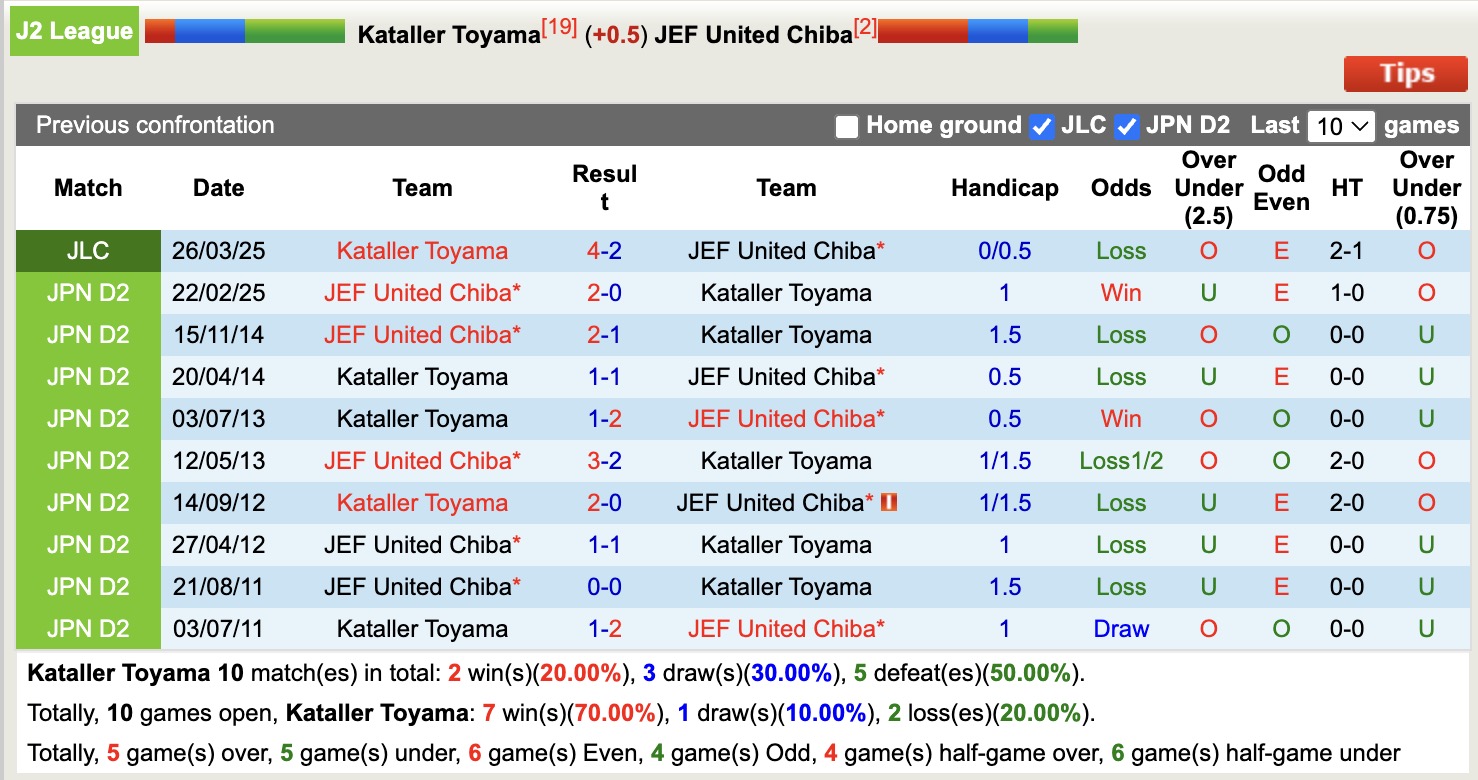Uncheck the JLC checkbox
This screenshot has height=780, width=1478.
(1041, 125)
